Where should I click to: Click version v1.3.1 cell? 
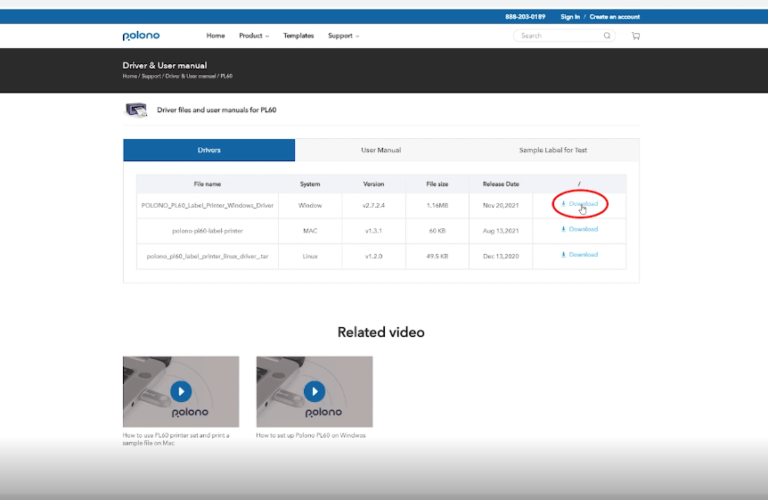coord(374,231)
